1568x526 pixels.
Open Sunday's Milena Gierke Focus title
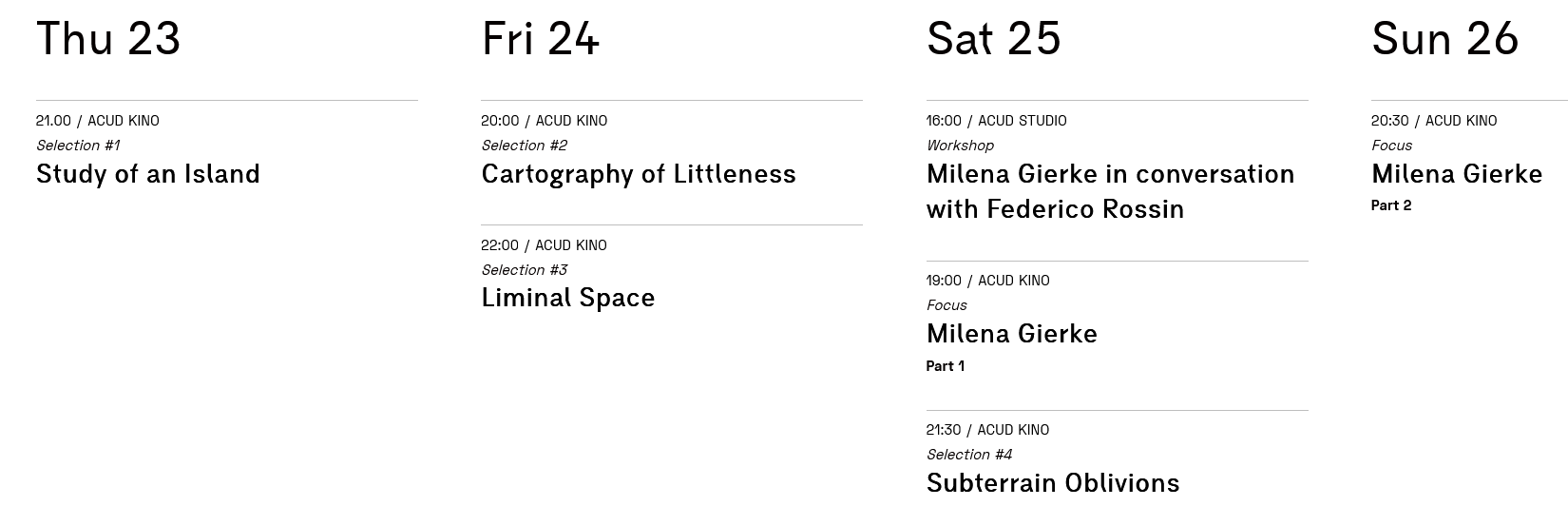(1456, 174)
